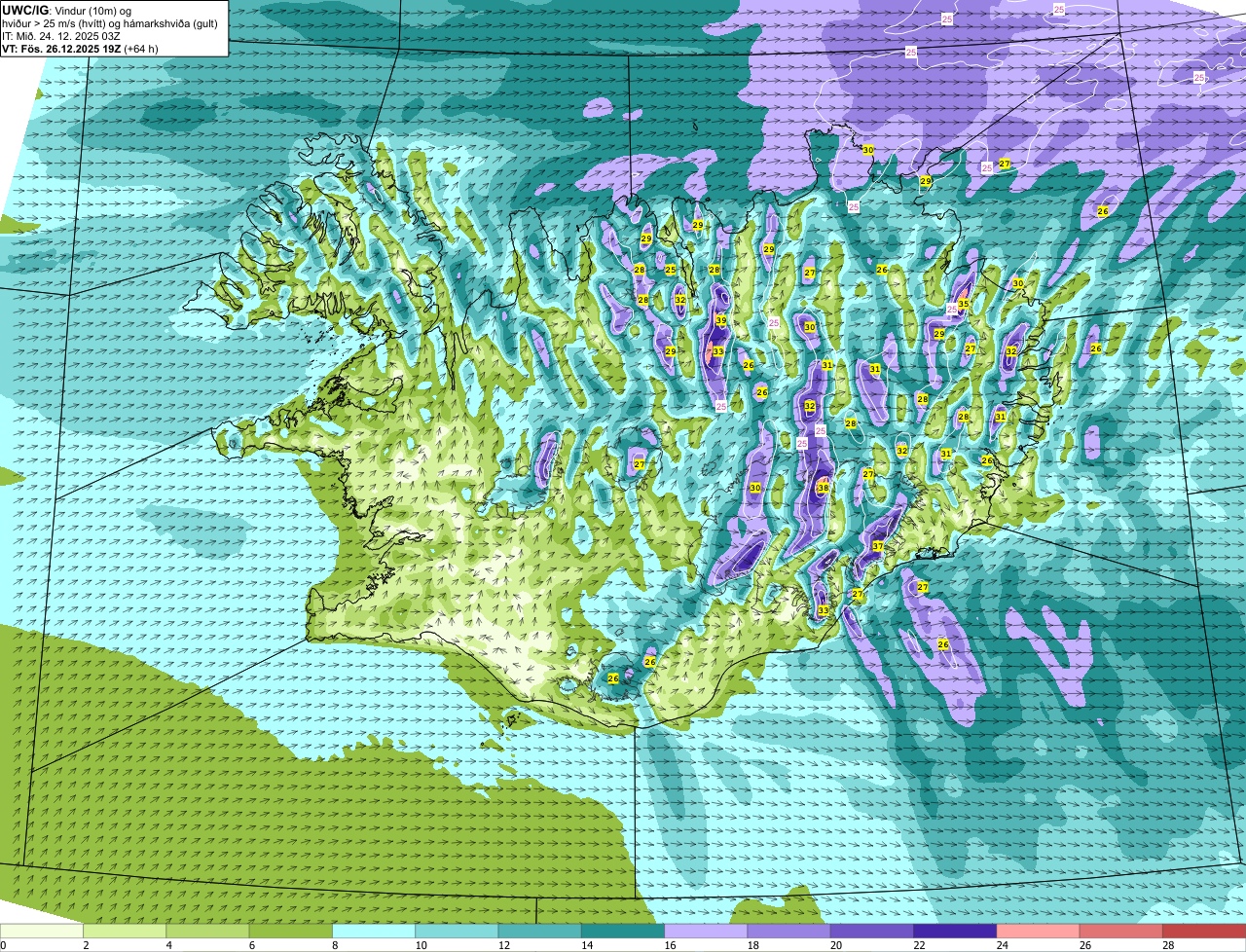This screenshot has width=1246, height=952.
Task: Click the 24–26 m/s pink legend swatch
Action: coord(1038,932)
